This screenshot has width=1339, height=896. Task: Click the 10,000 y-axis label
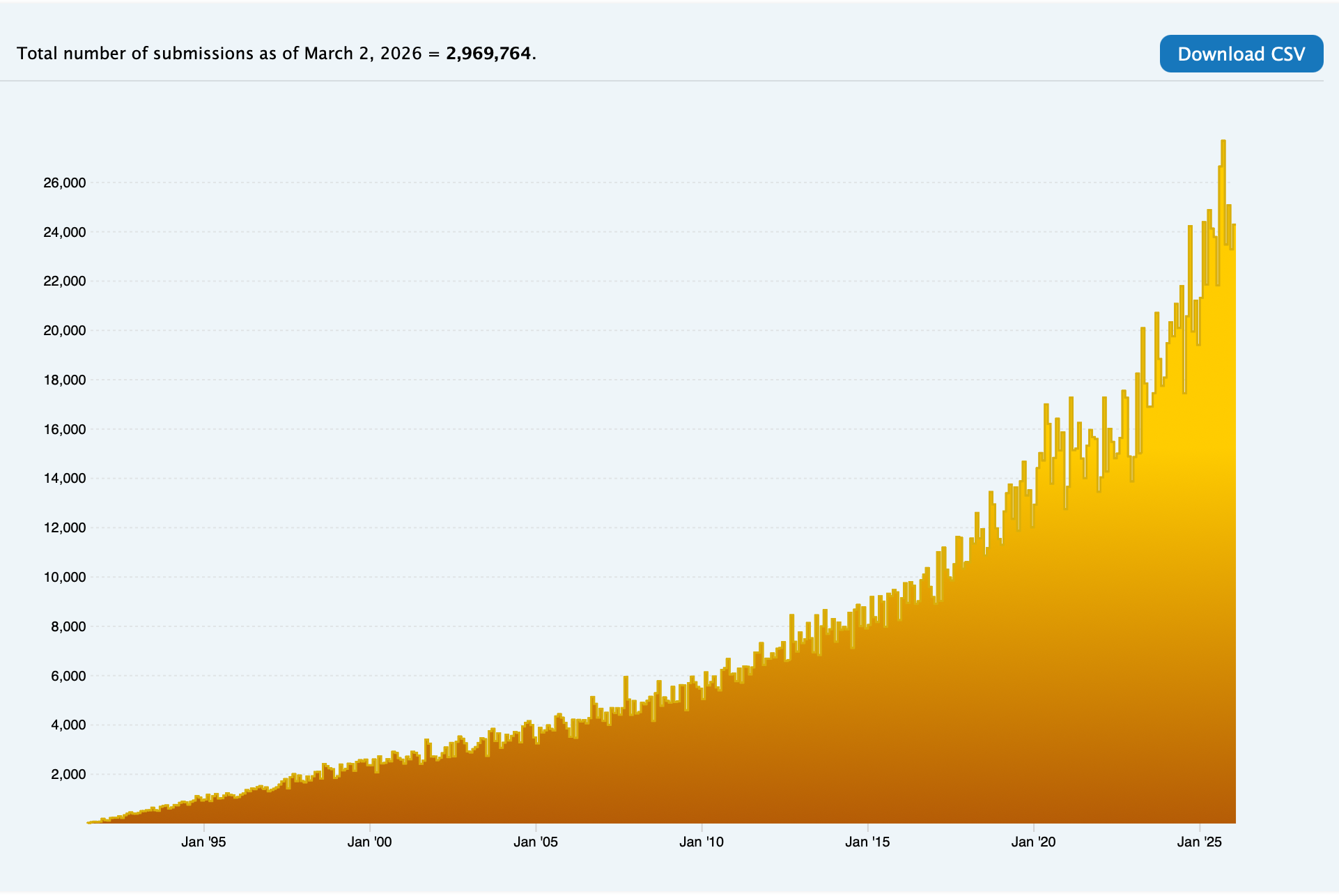[x=64, y=577]
